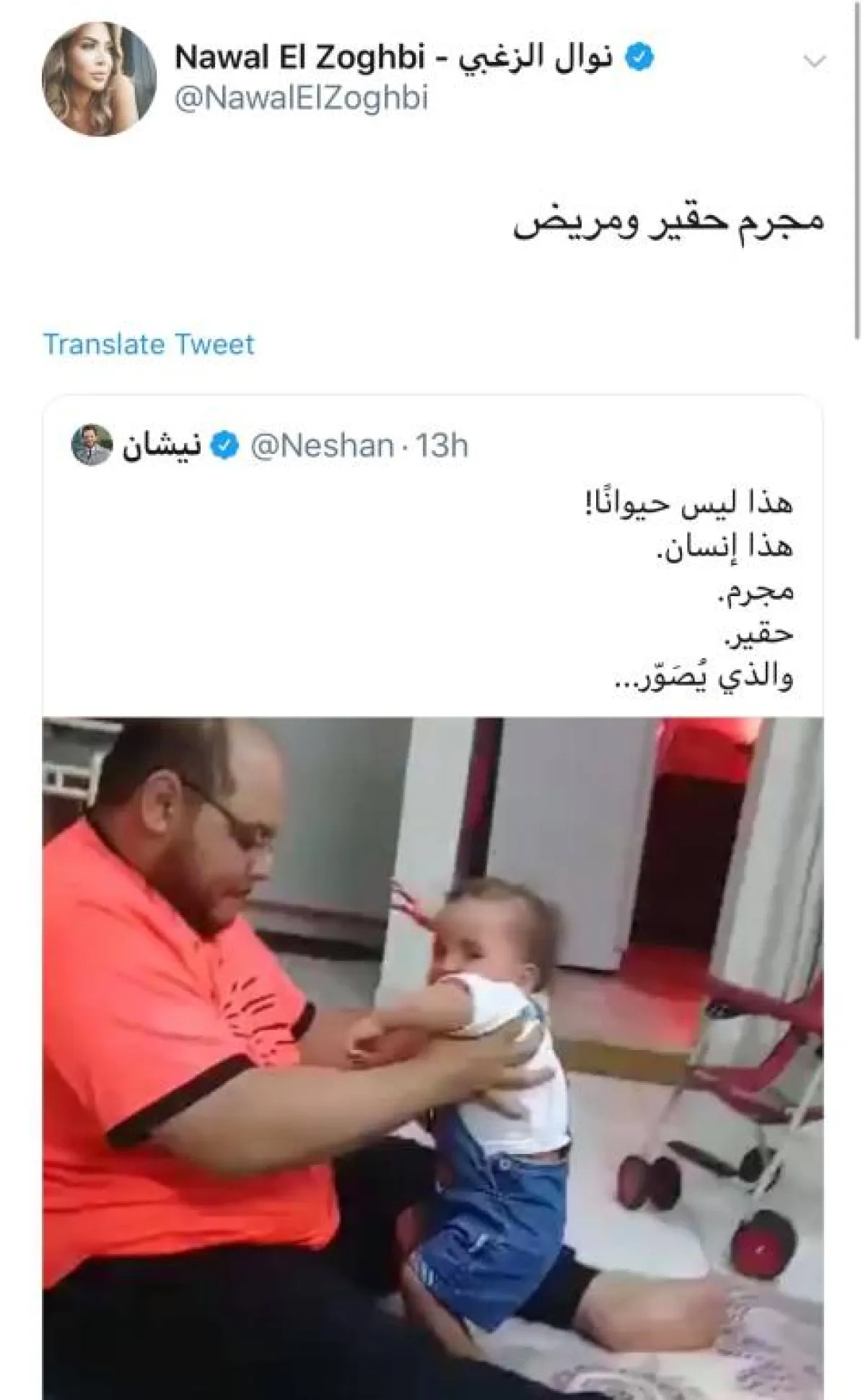Click the quoted line هذا إنسان.
This screenshot has width=866, height=1400.
point(725,547)
